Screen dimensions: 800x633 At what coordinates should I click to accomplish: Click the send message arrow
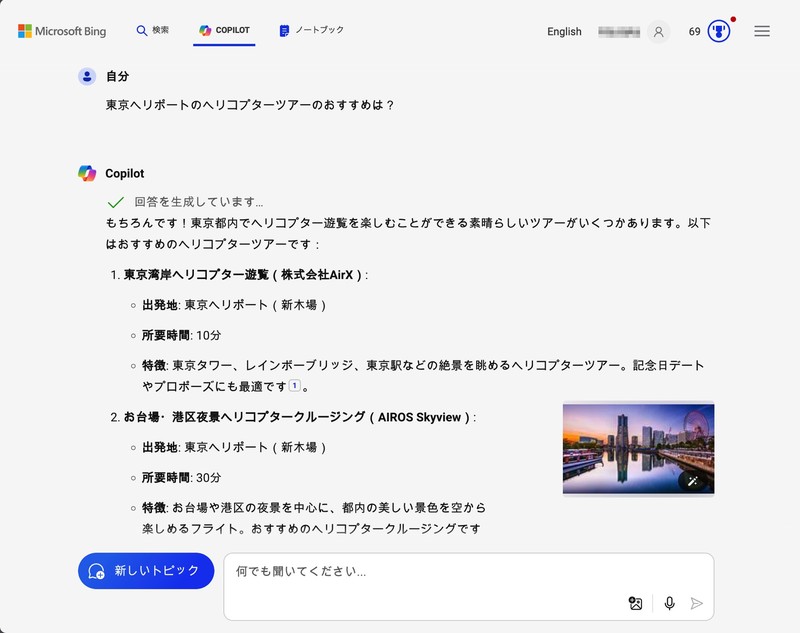click(696, 603)
